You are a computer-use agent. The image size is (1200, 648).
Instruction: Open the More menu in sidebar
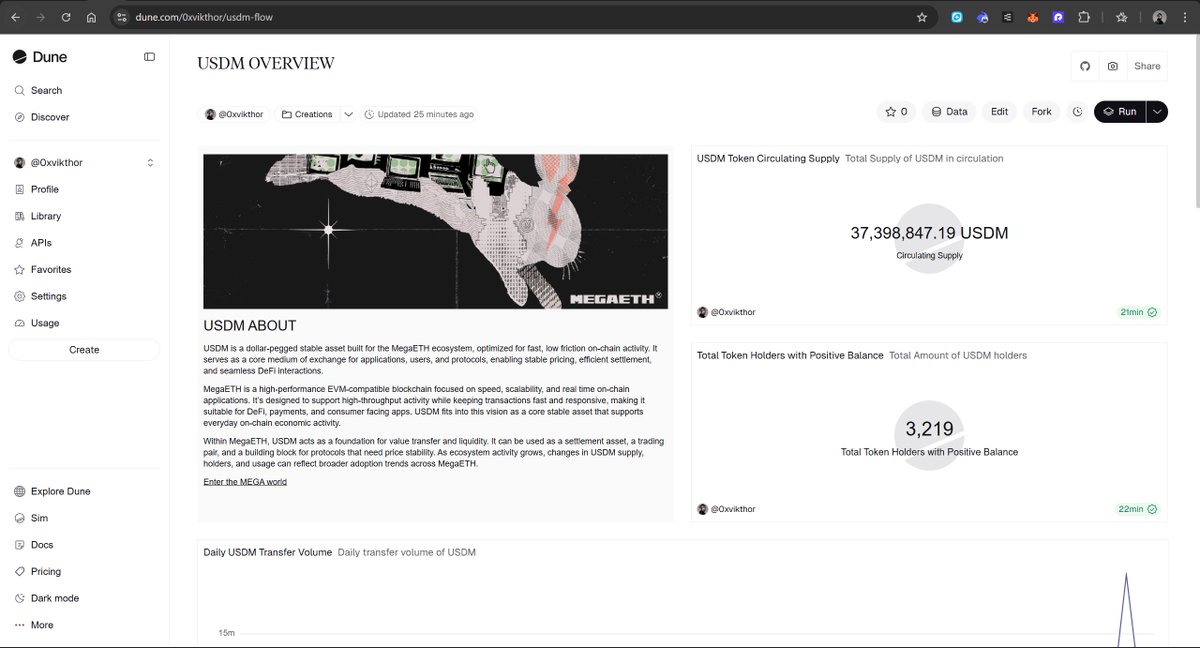(x=84, y=625)
